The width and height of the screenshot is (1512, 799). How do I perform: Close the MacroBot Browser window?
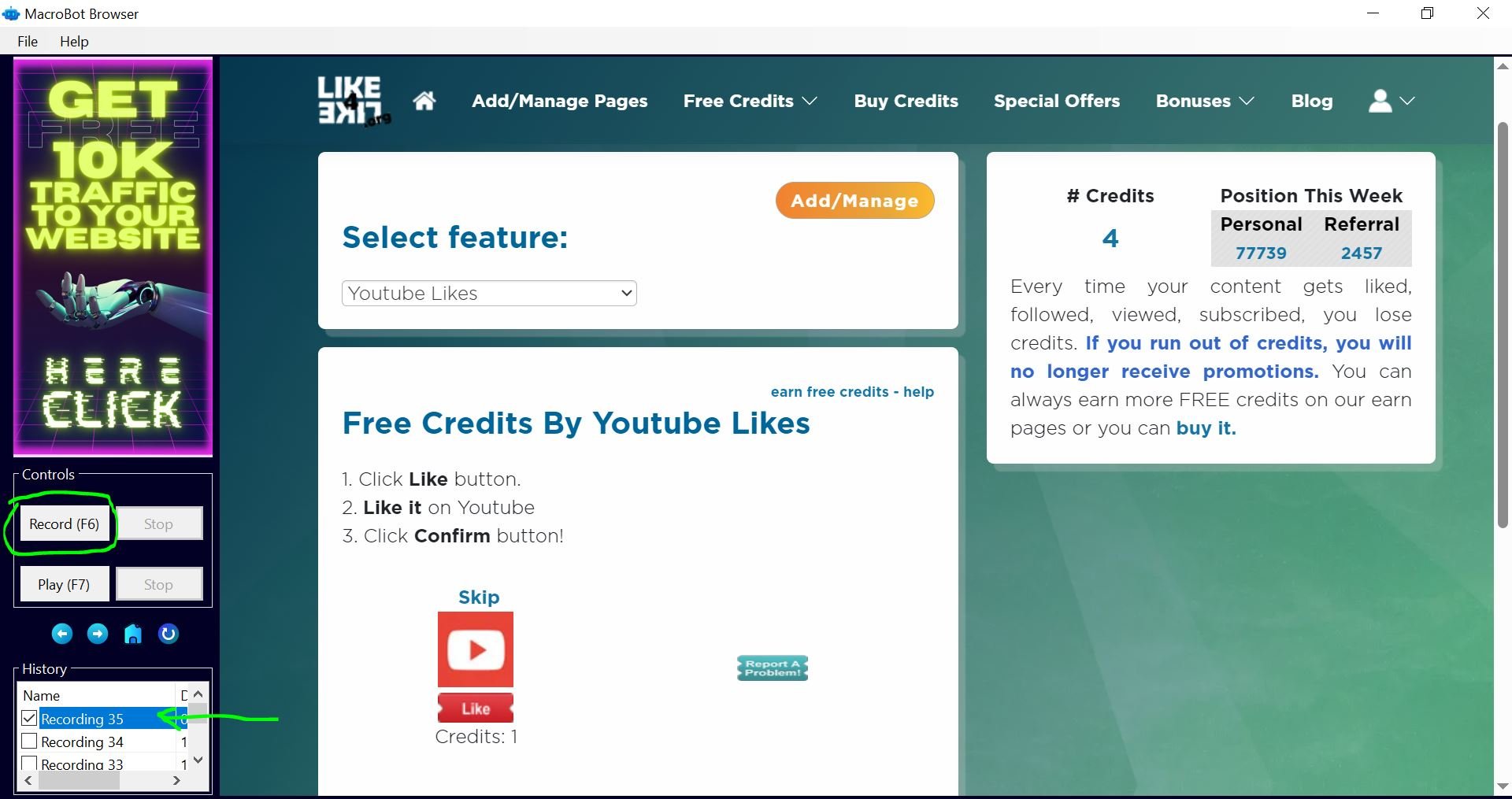1483,13
